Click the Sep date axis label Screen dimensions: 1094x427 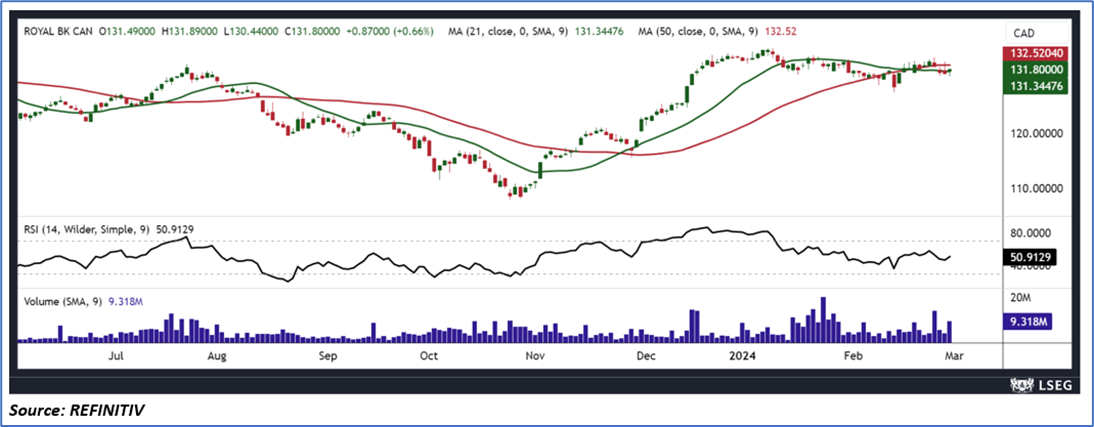327,355
